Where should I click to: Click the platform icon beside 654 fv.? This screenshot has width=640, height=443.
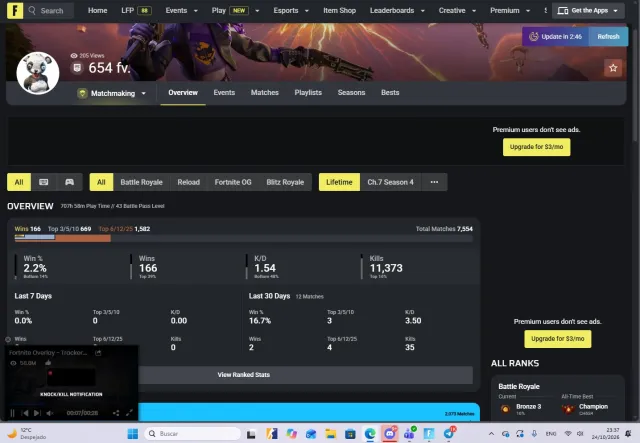tap(77, 68)
